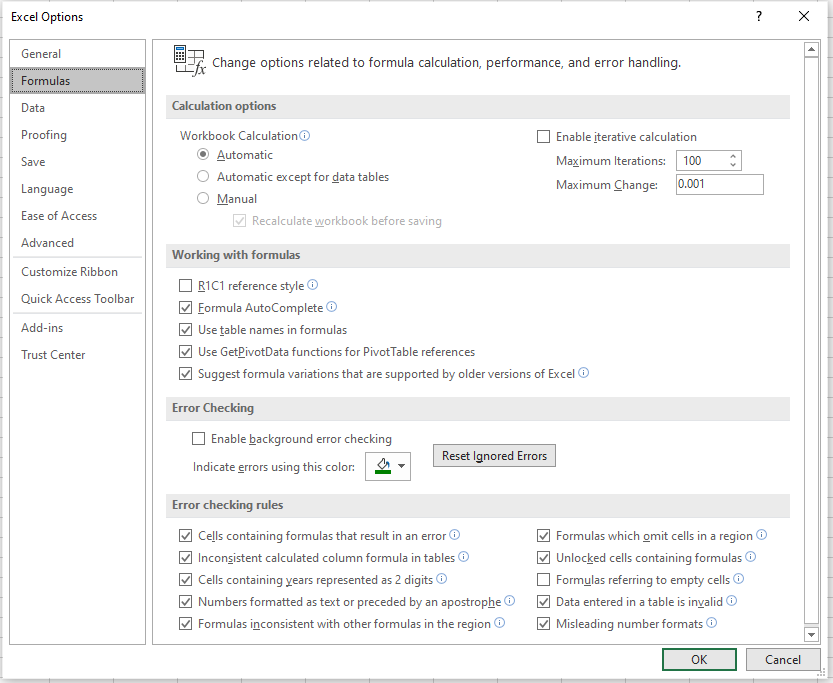
Task: Click the Maximum Change input field
Action: (719, 184)
